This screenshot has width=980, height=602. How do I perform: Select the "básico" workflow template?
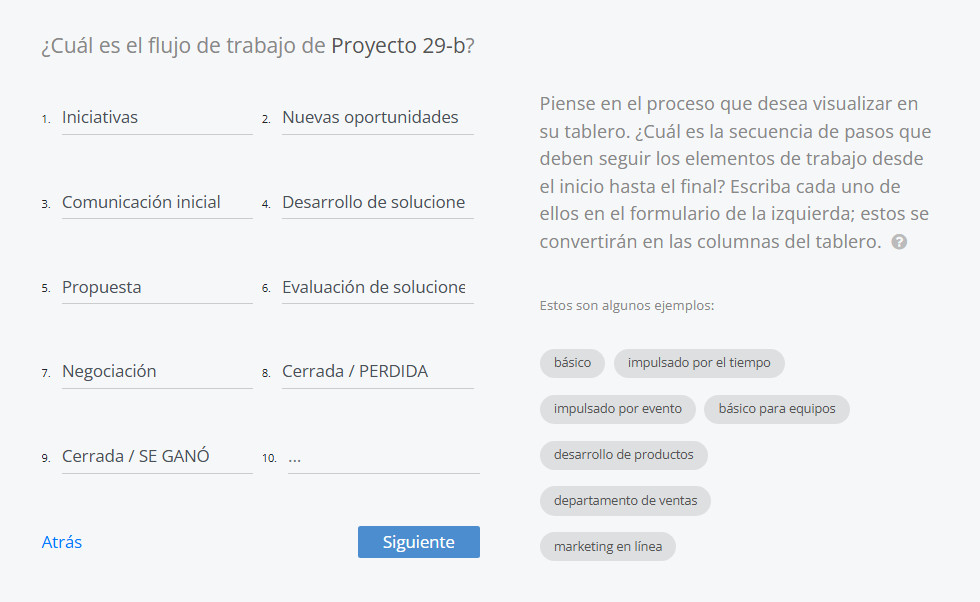(572, 363)
